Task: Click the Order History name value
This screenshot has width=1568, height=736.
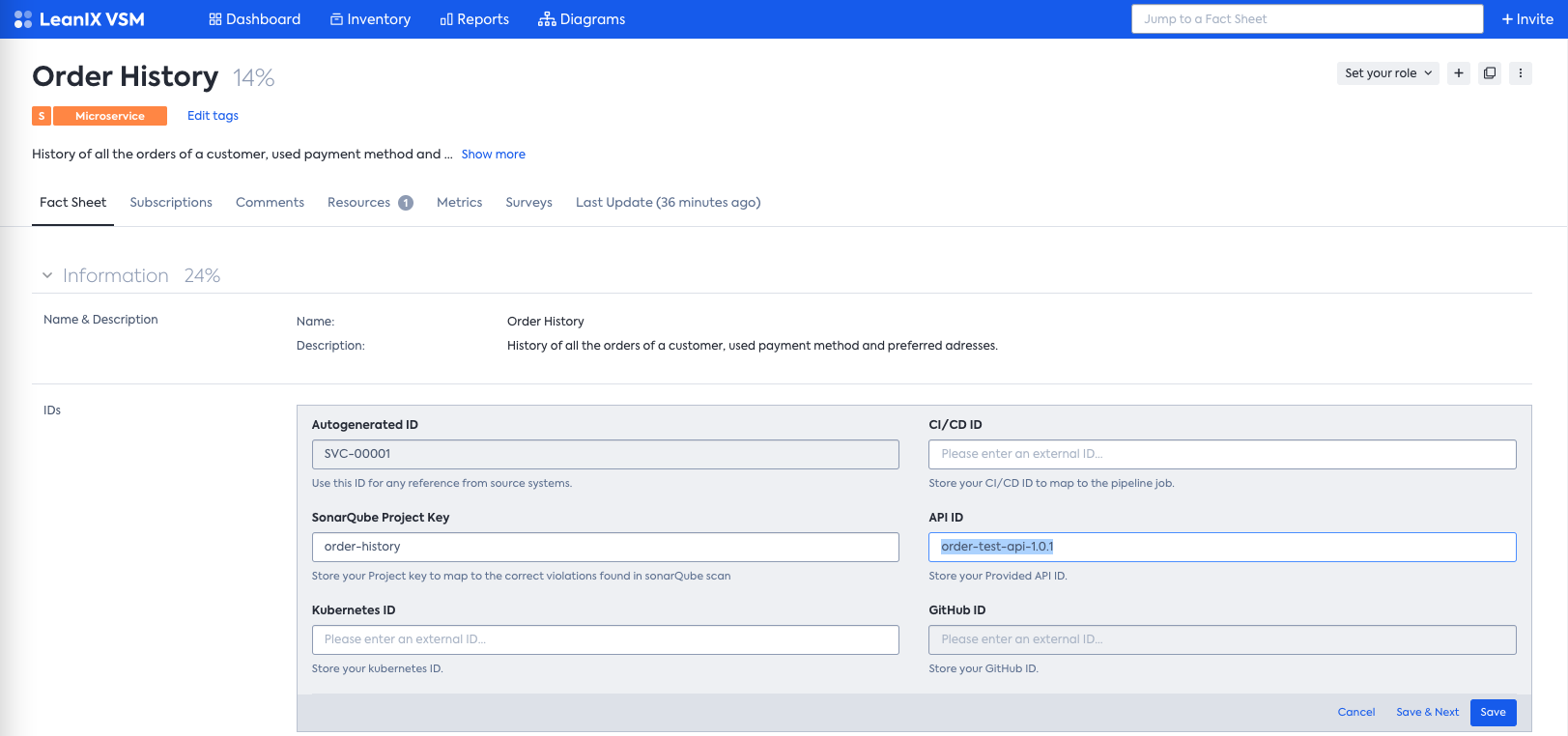Action: point(546,322)
